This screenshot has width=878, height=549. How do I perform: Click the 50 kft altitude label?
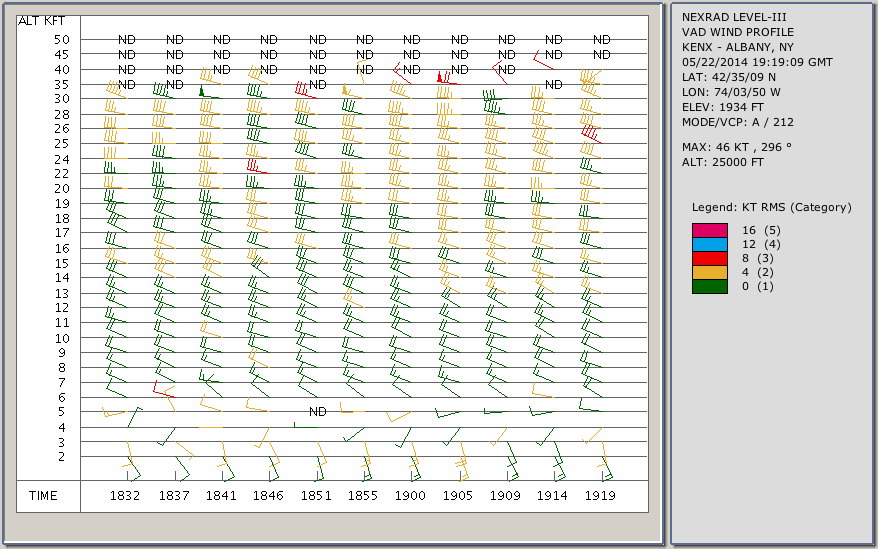62,40
